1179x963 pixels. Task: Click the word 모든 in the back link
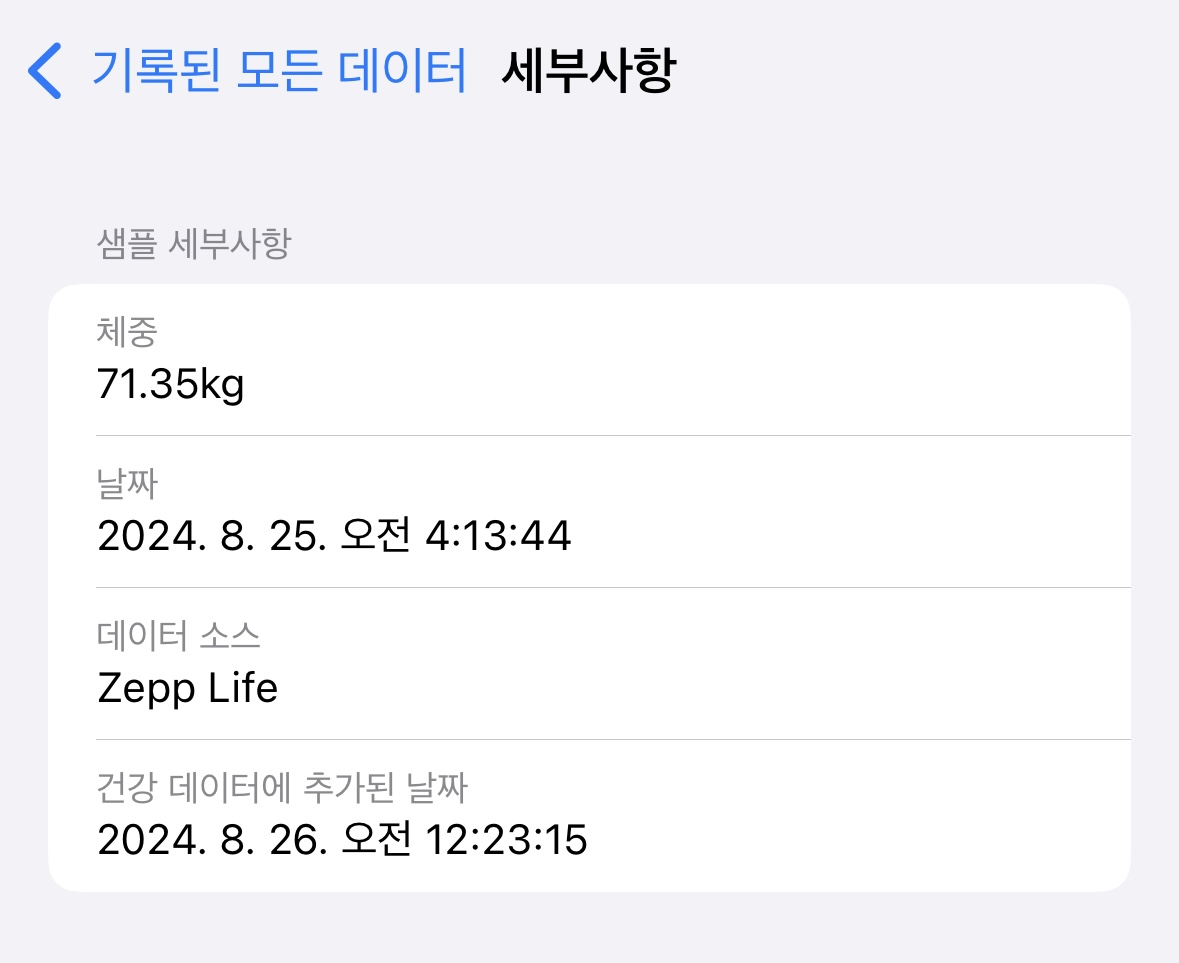pos(279,70)
